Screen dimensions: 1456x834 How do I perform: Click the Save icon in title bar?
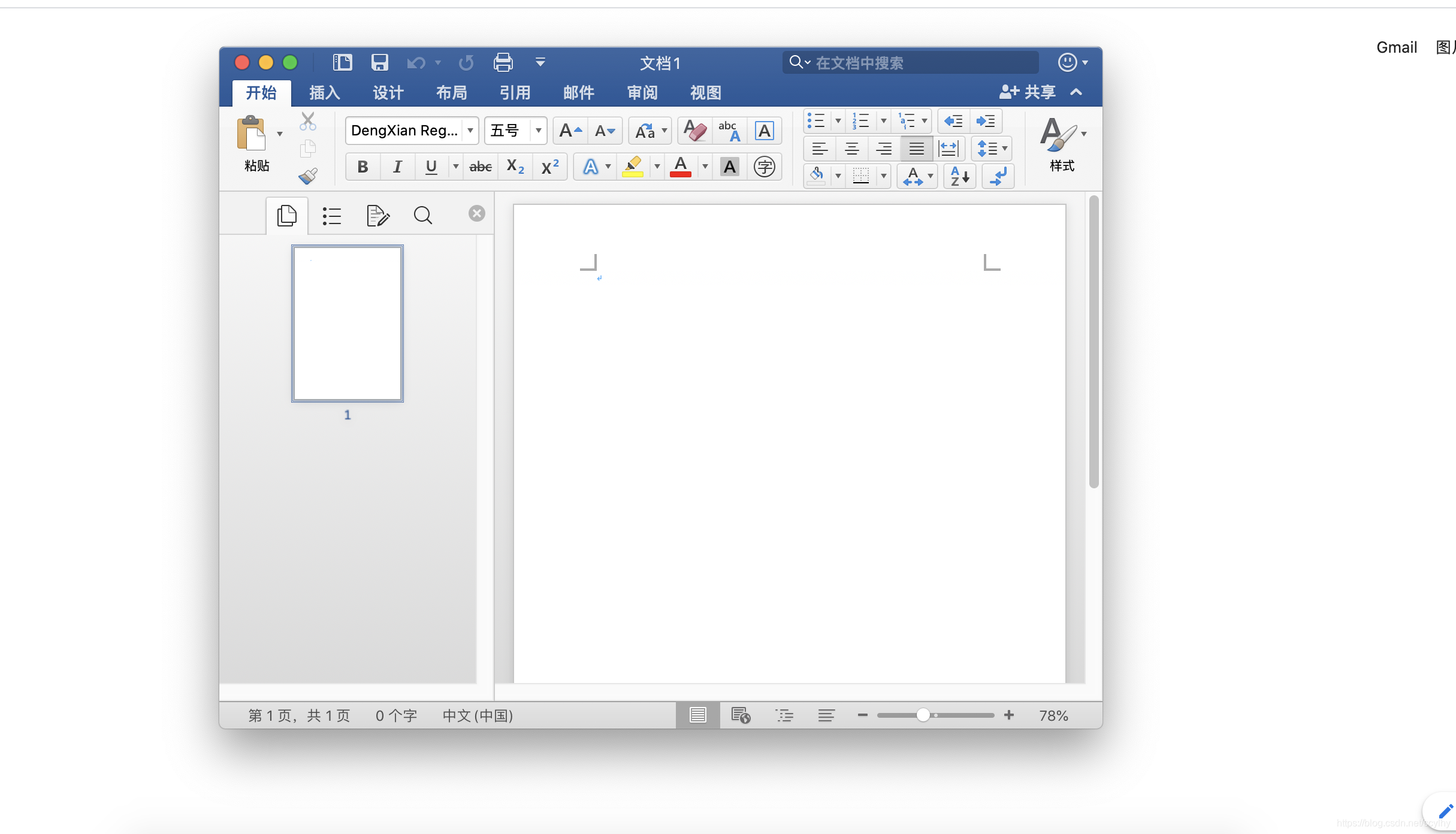pyautogui.click(x=379, y=62)
